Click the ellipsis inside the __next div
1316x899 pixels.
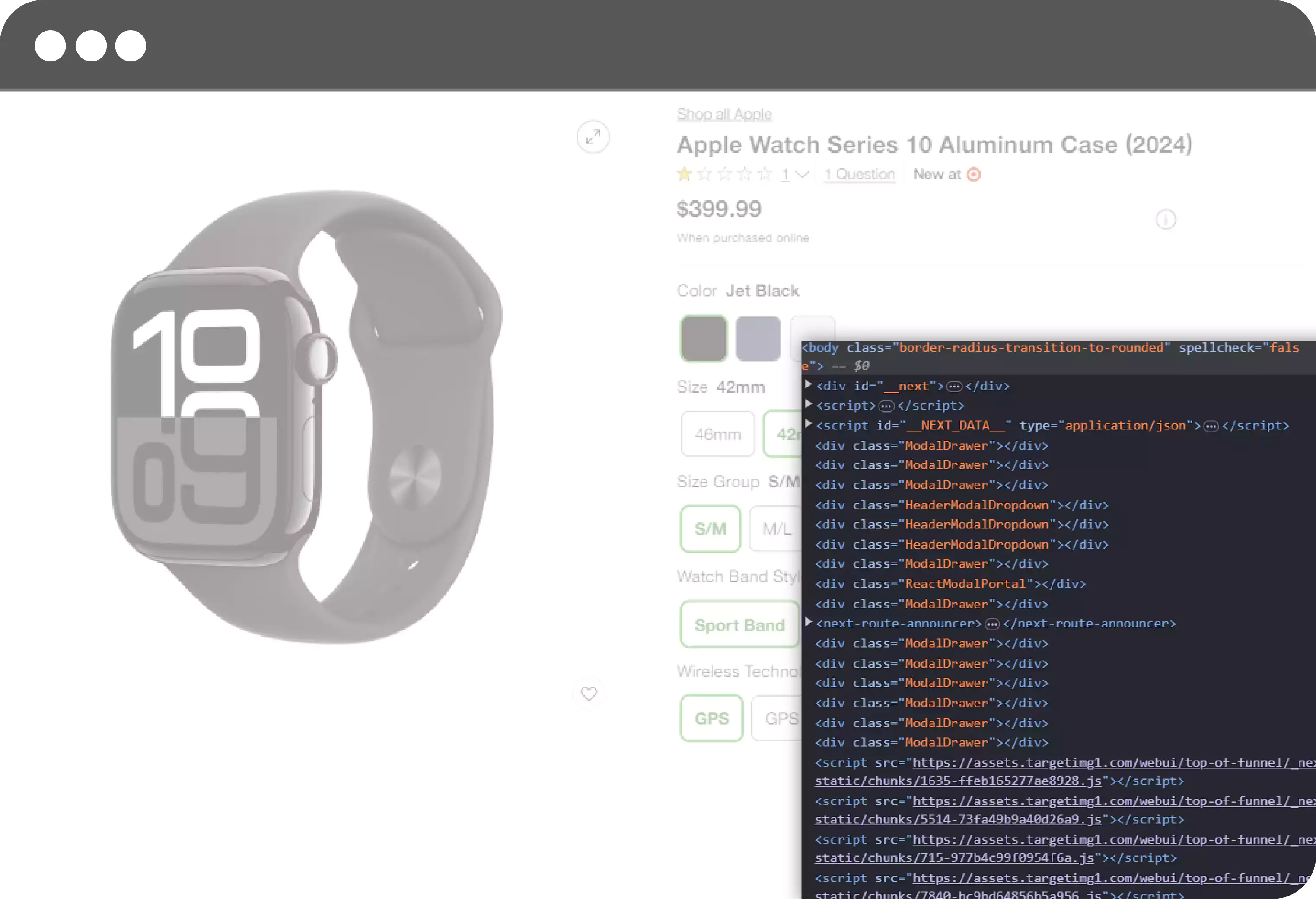(x=954, y=386)
